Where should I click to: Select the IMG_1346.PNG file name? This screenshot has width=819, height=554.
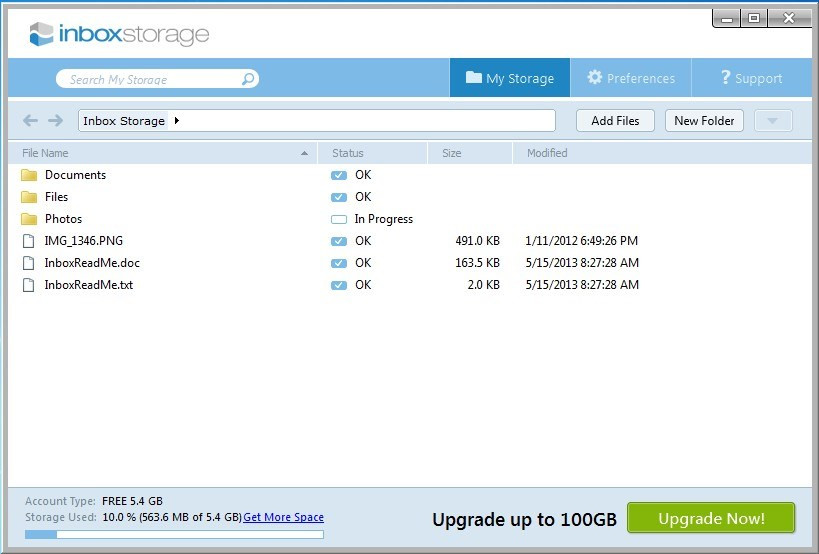point(84,241)
